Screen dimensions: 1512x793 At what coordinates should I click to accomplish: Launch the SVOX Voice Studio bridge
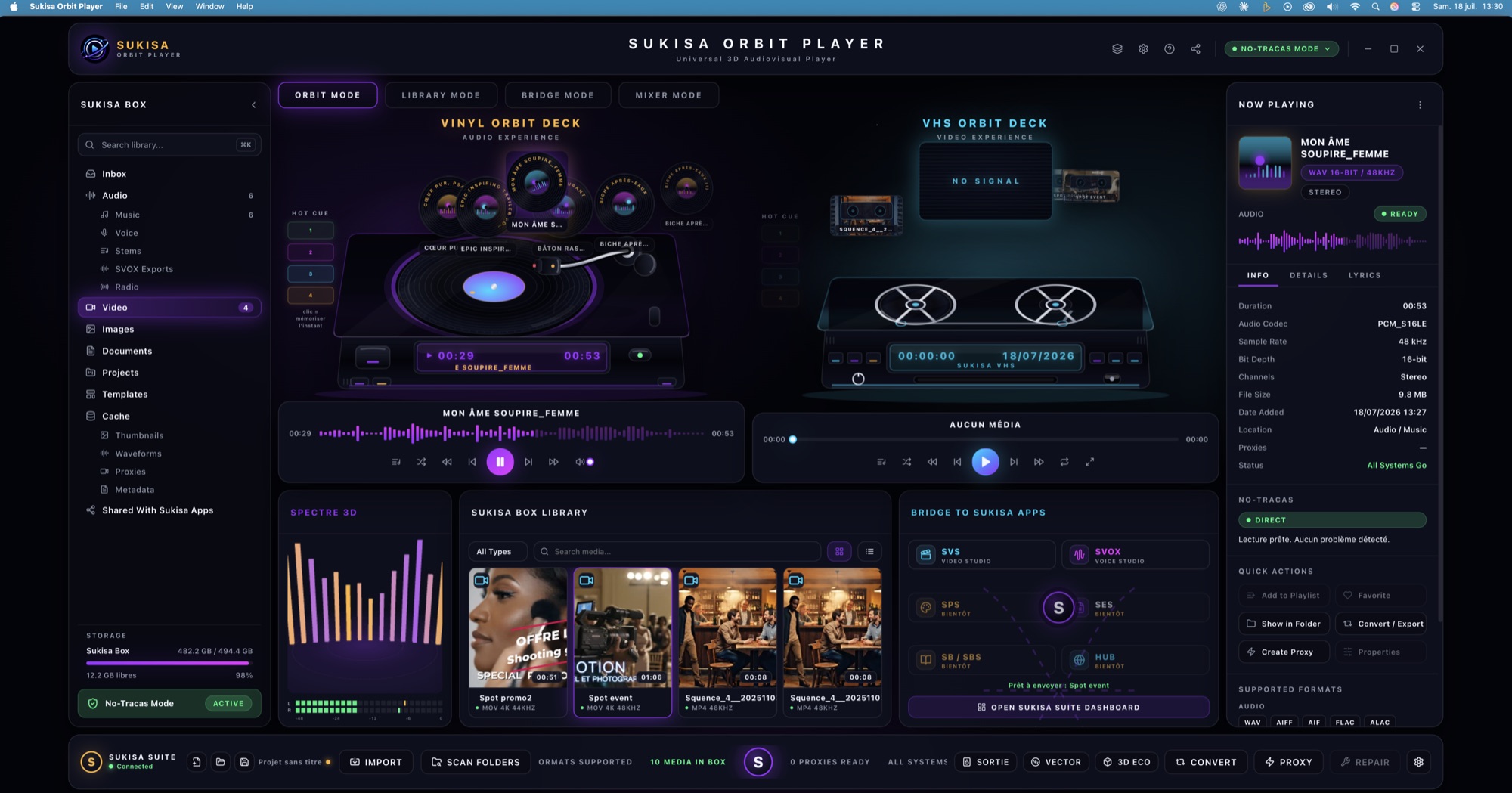pos(1135,555)
